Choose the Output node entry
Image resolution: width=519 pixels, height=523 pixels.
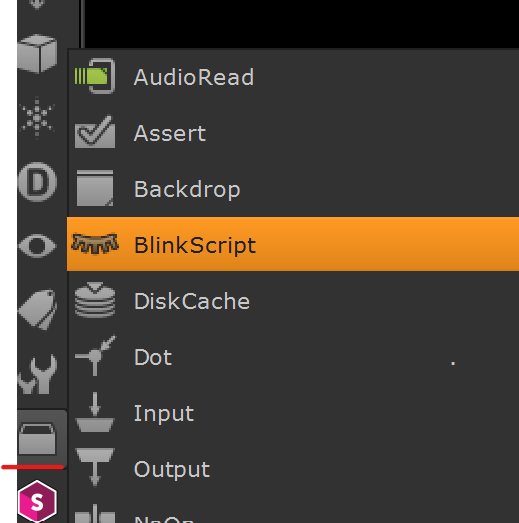click(293, 469)
